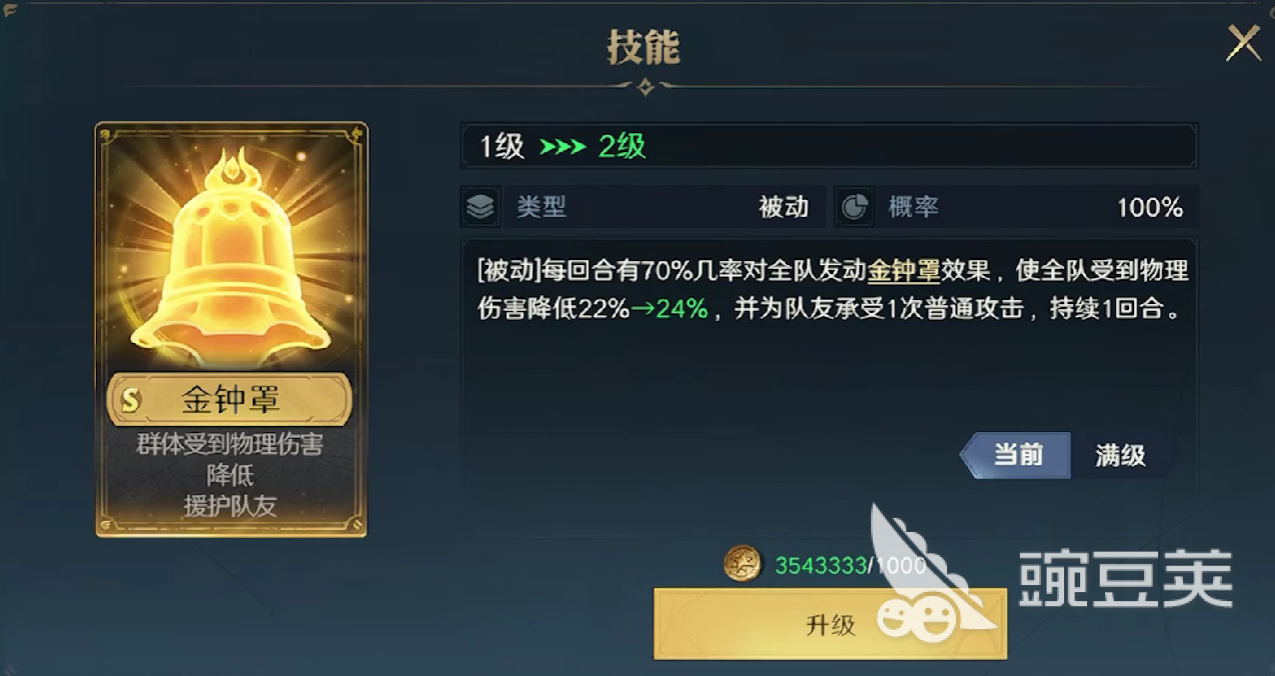The height and width of the screenshot is (676, 1275).
Task: Click the gold coin currency icon
Action: tap(743, 564)
